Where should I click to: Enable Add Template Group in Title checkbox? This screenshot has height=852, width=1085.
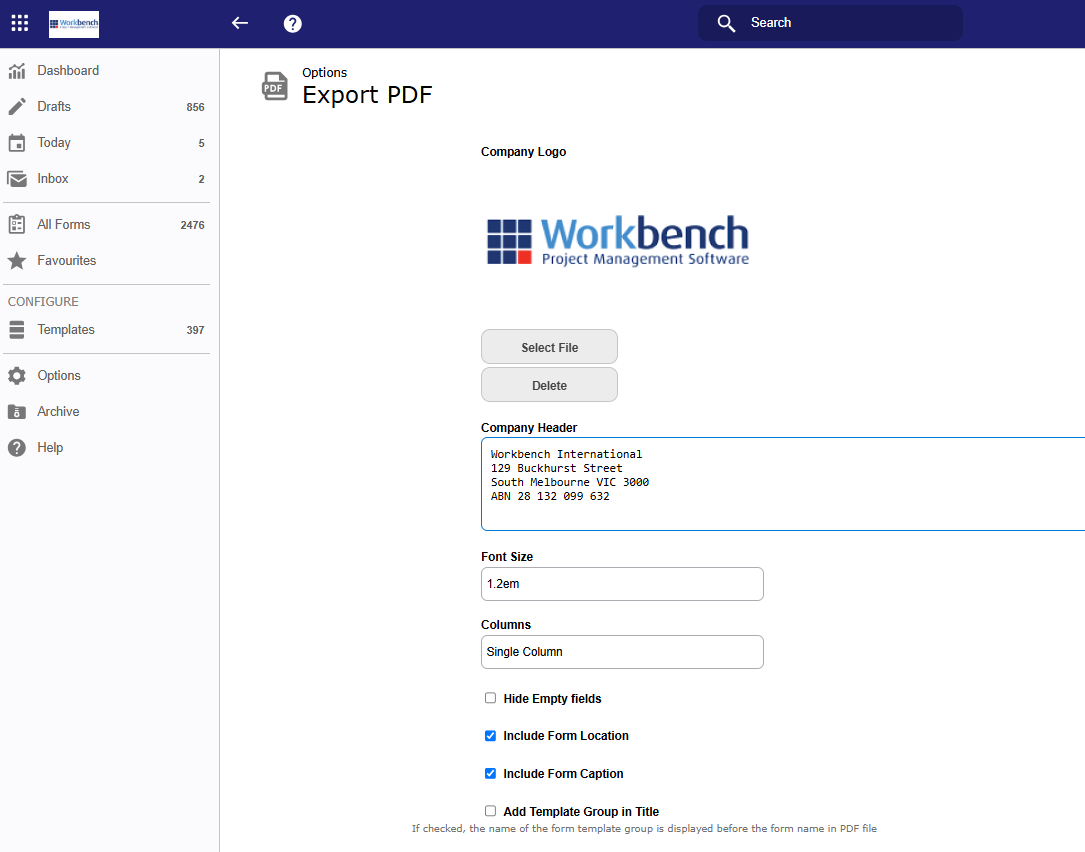click(491, 811)
